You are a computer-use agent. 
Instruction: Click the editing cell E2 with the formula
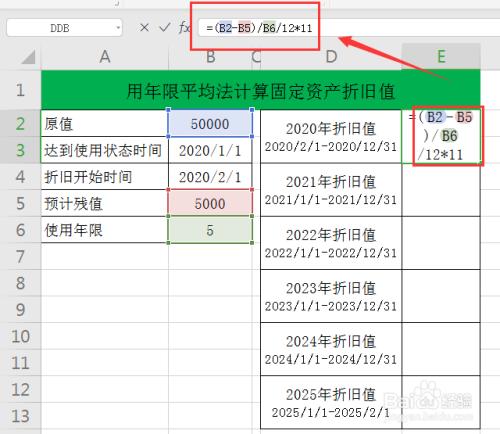[x=441, y=137]
